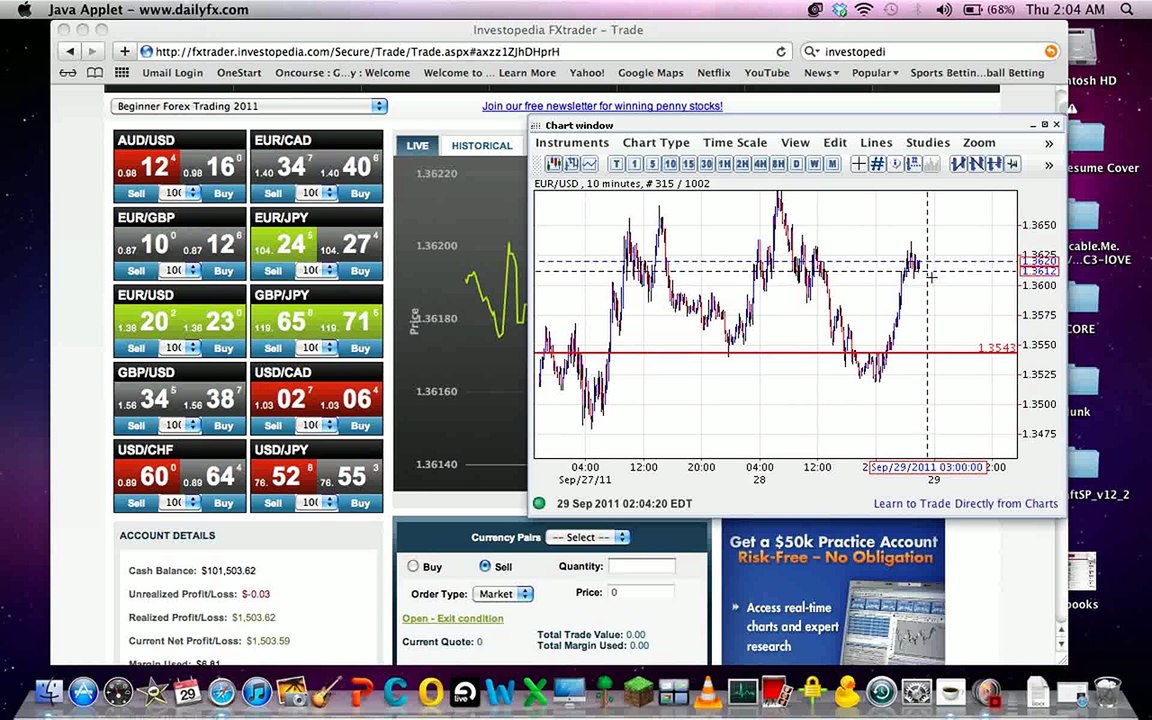Open the Studies menu
Viewport: 1152px width, 720px height.
tap(928, 143)
